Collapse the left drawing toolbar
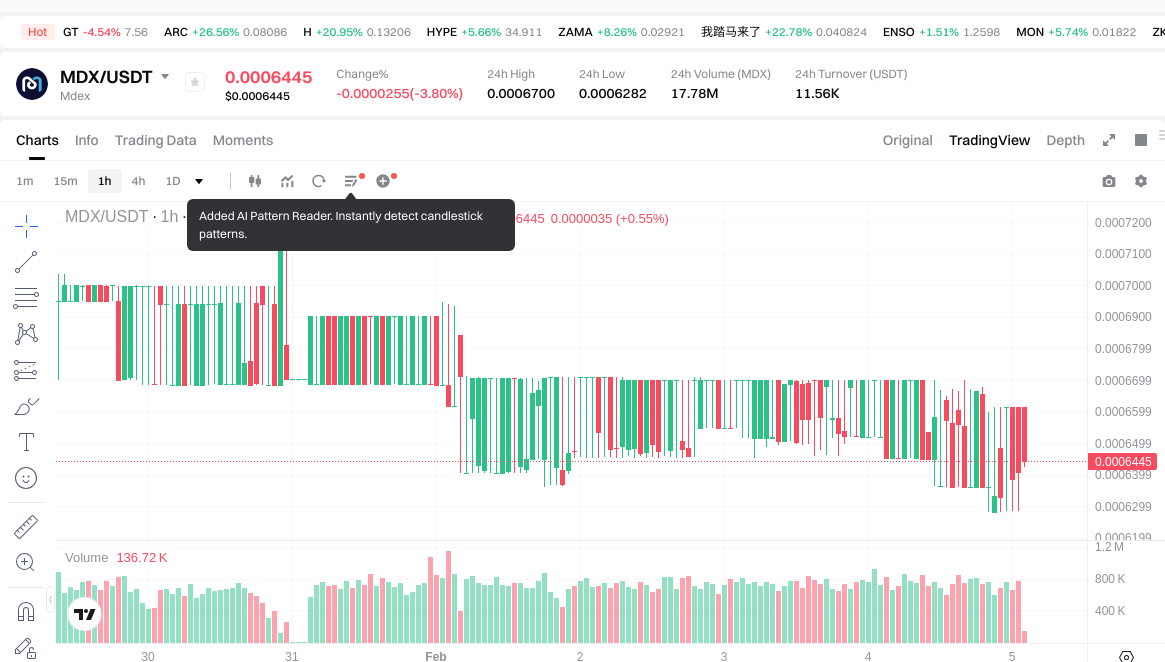Viewport: 1165px width, 662px height. [x=51, y=601]
